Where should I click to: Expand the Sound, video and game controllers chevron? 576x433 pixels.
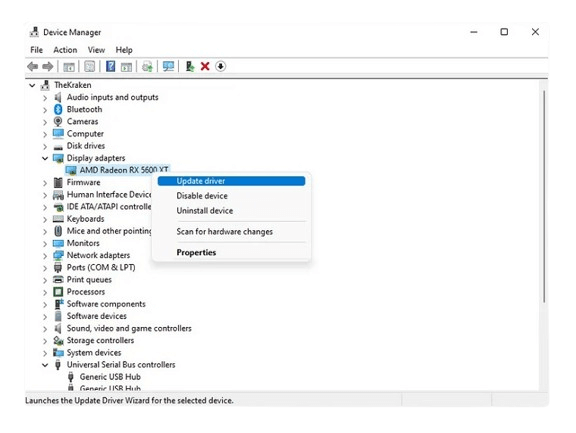[45, 329]
